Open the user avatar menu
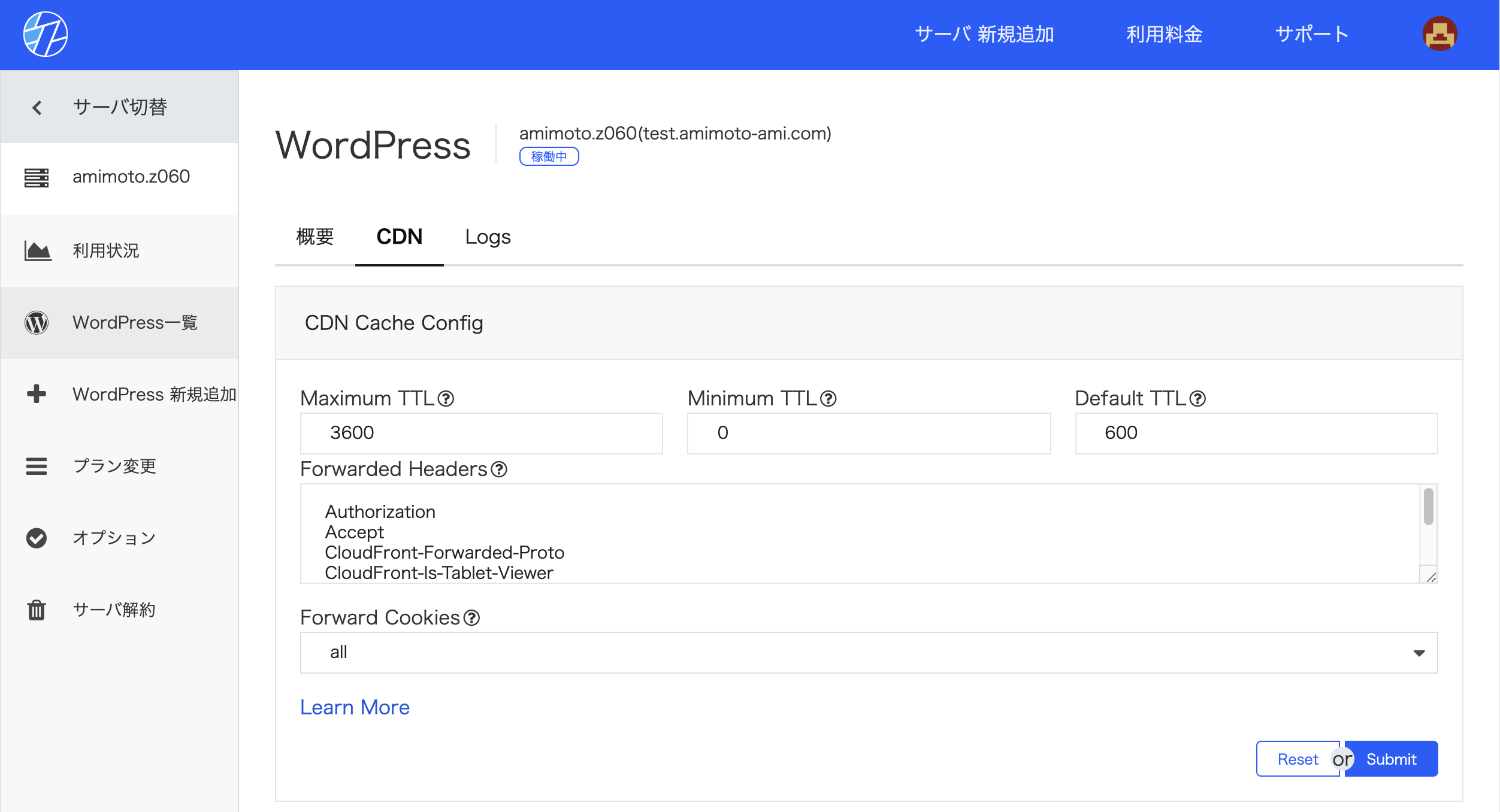Screen dimensions: 1500x812 coord(1439,34)
